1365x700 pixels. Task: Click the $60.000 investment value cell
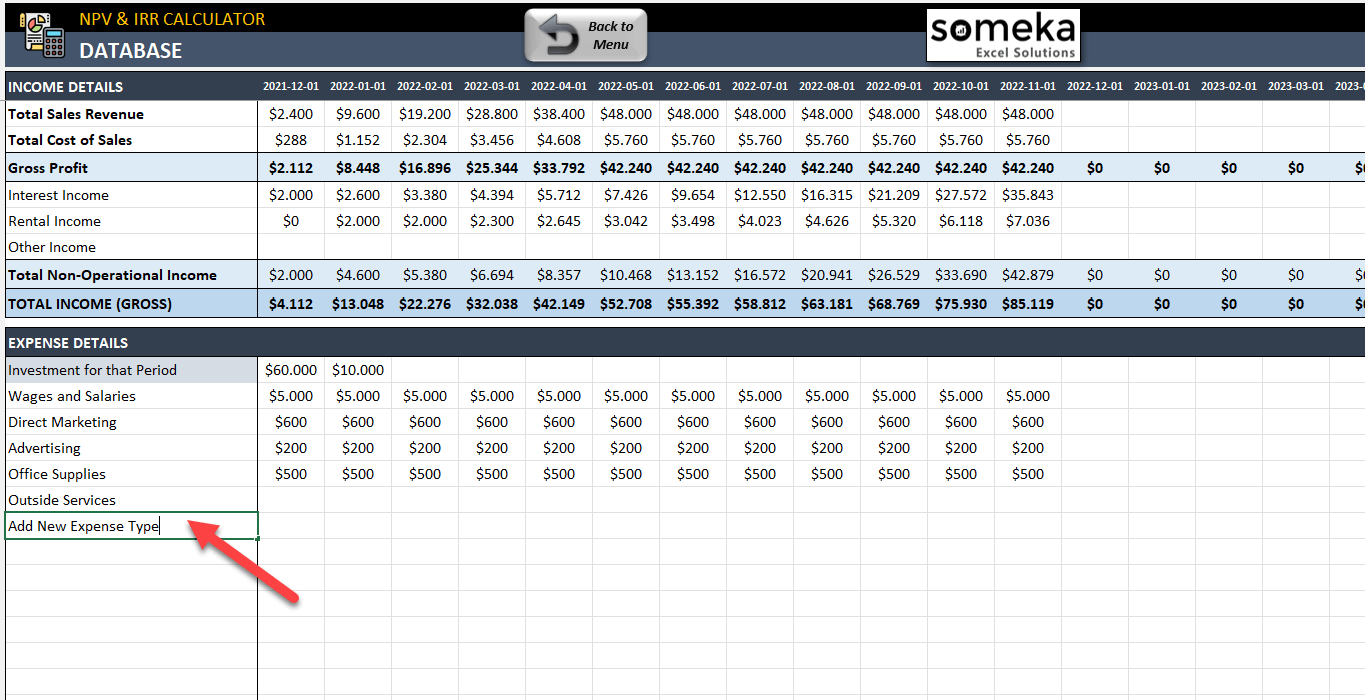[x=291, y=369]
